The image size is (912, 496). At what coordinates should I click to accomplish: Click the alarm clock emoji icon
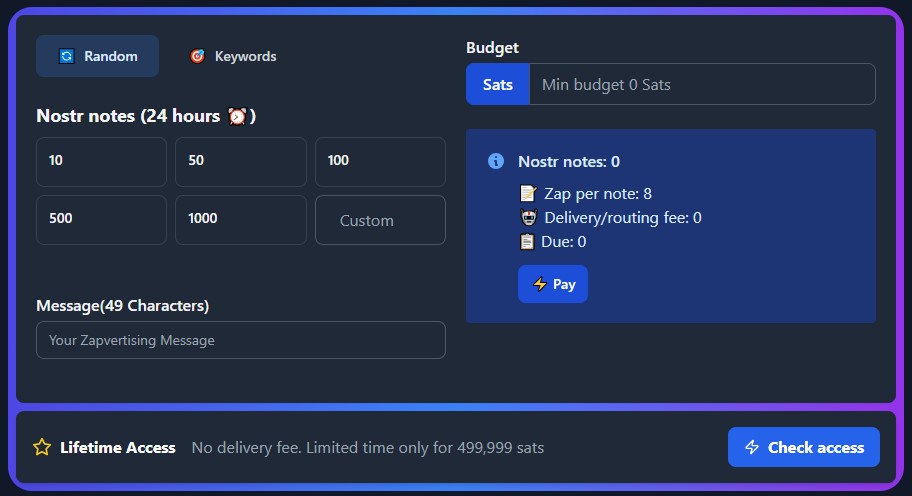pyautogui.click(x=237, y=116)
